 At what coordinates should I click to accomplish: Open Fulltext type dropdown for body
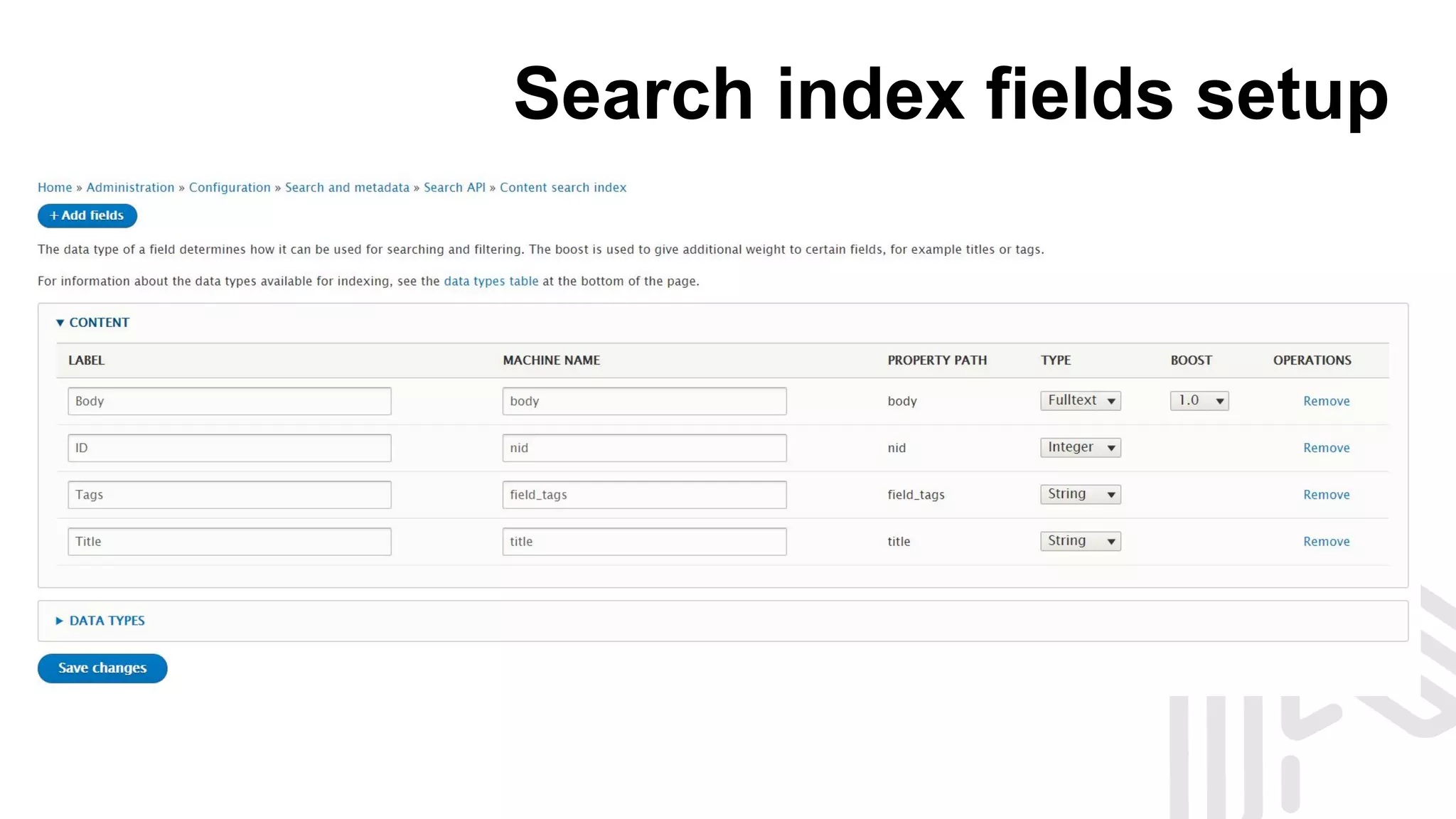tap(1080, 401)
